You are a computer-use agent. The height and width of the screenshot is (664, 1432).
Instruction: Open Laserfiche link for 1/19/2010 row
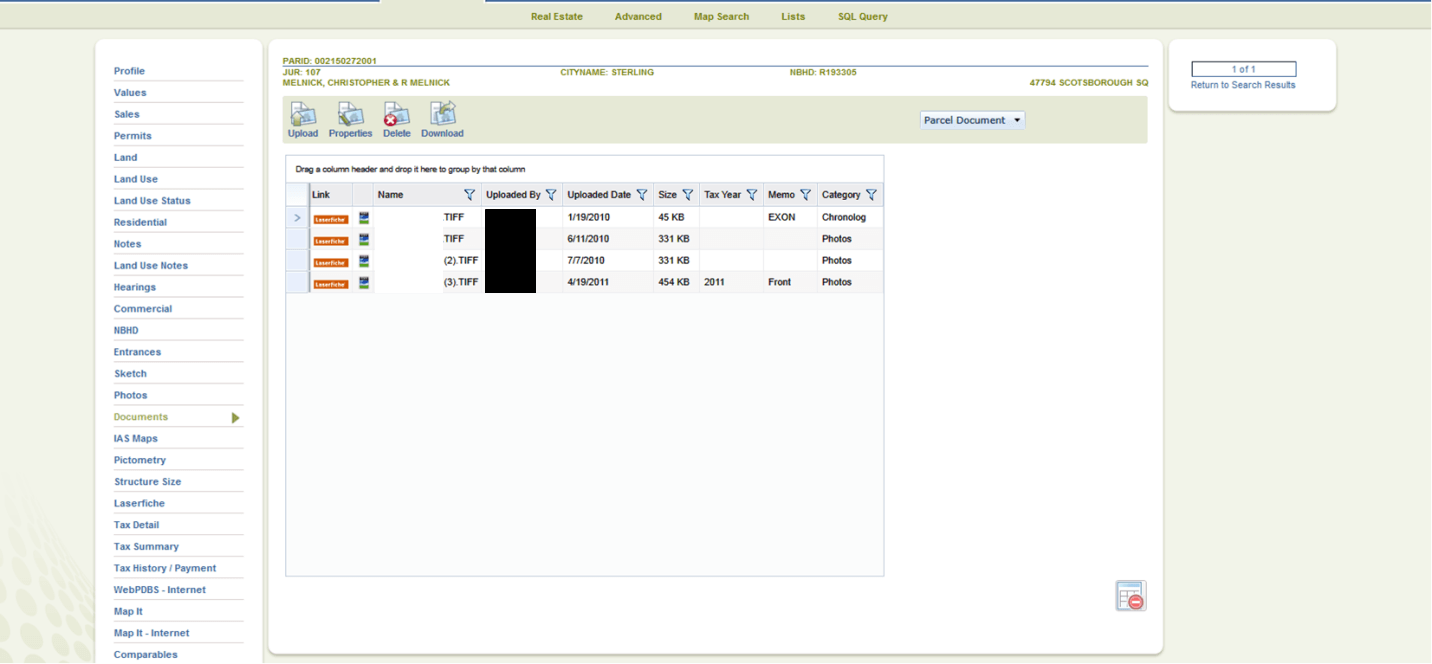click(331, 218)
